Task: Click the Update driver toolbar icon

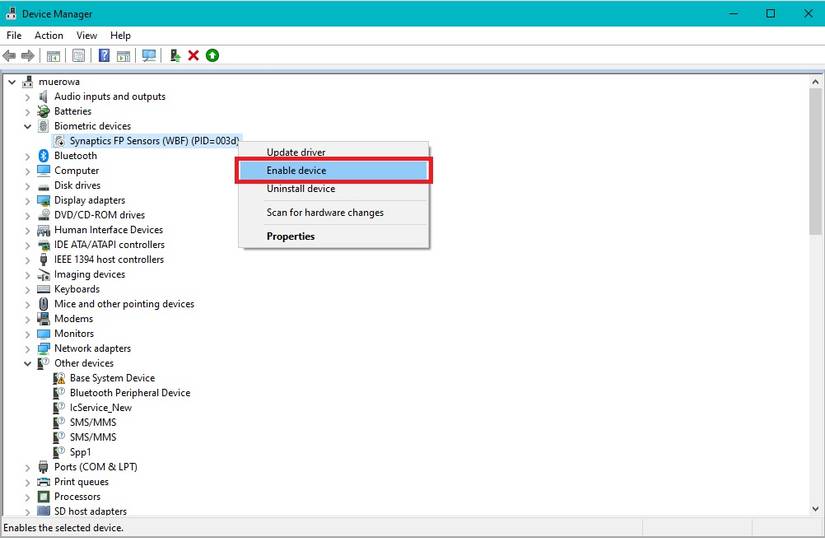Action: tap(175, 55)
